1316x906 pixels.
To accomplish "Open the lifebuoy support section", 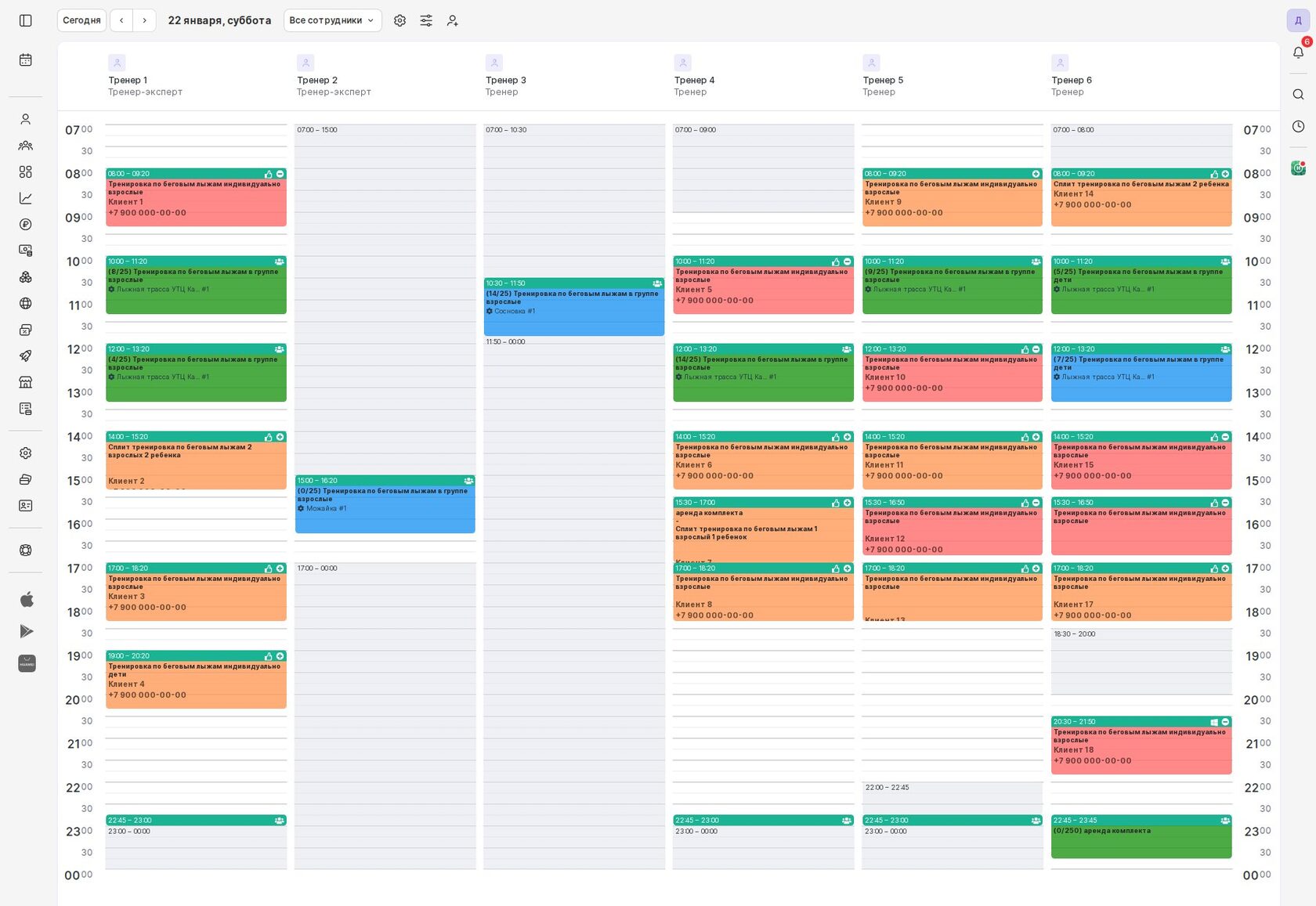I will 26,550.
